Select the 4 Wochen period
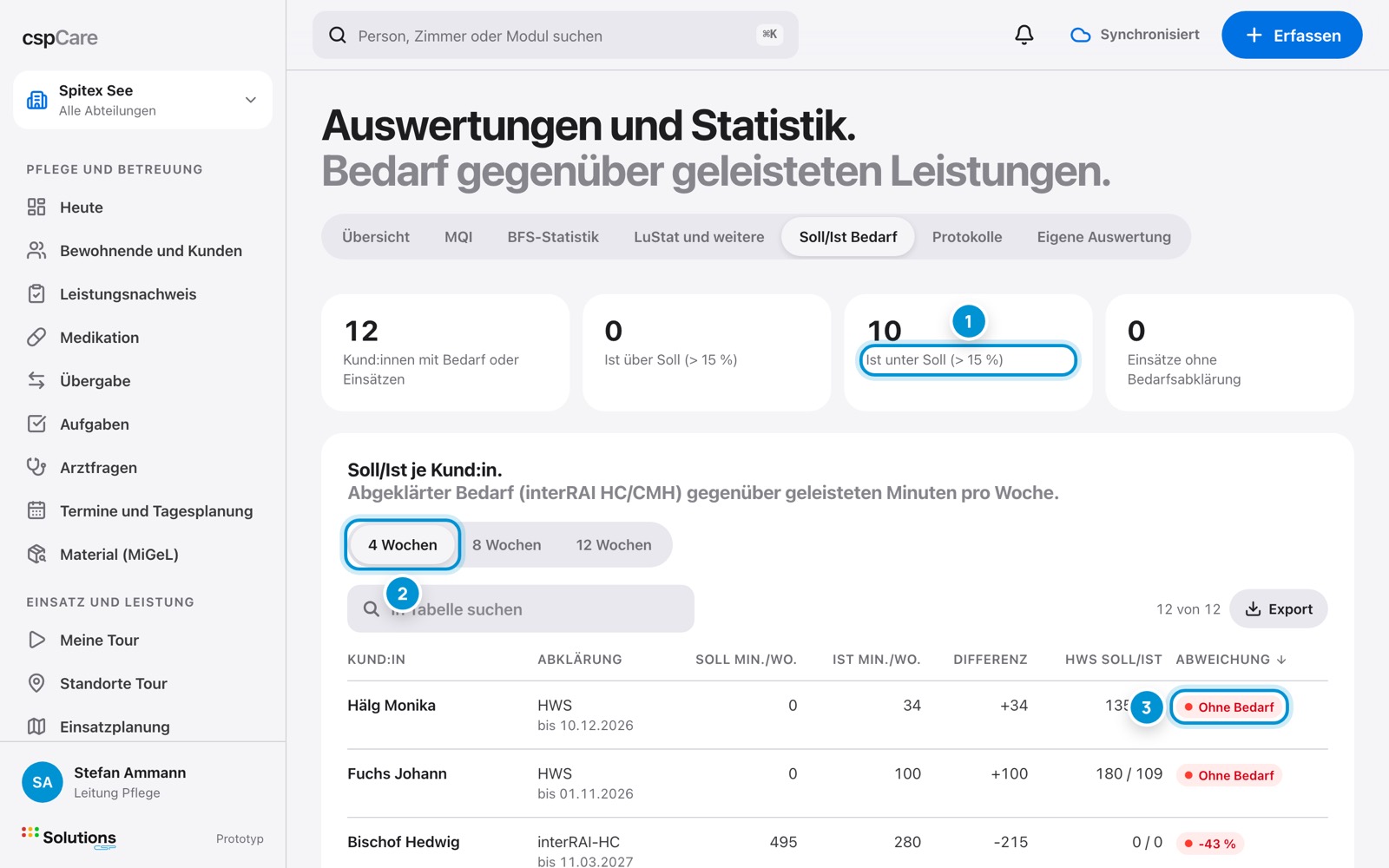The width and height of the screenshot is (1389, 868). pos(403,545)
